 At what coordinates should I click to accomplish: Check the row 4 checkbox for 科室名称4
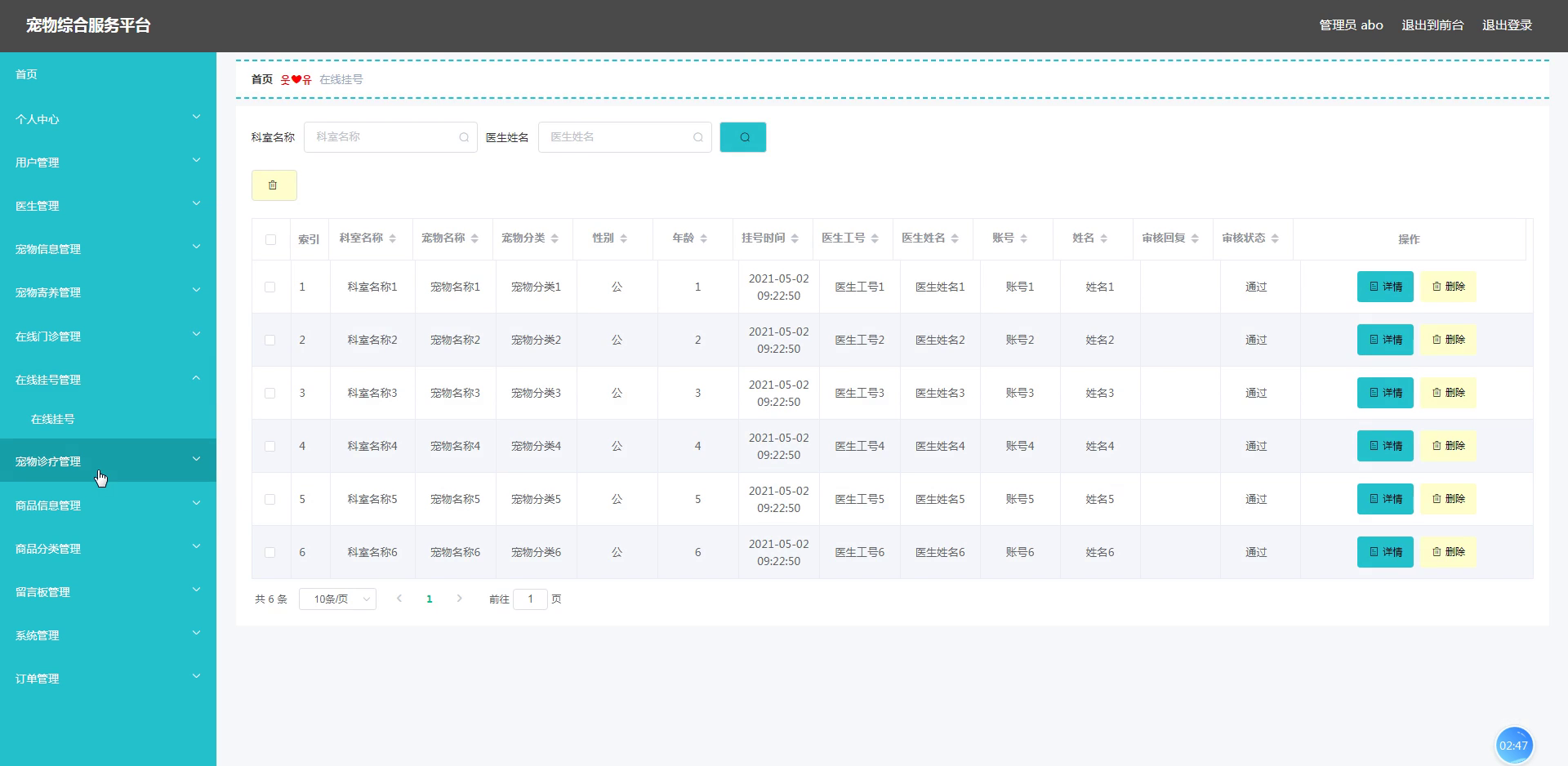click(x=270, y=446)
